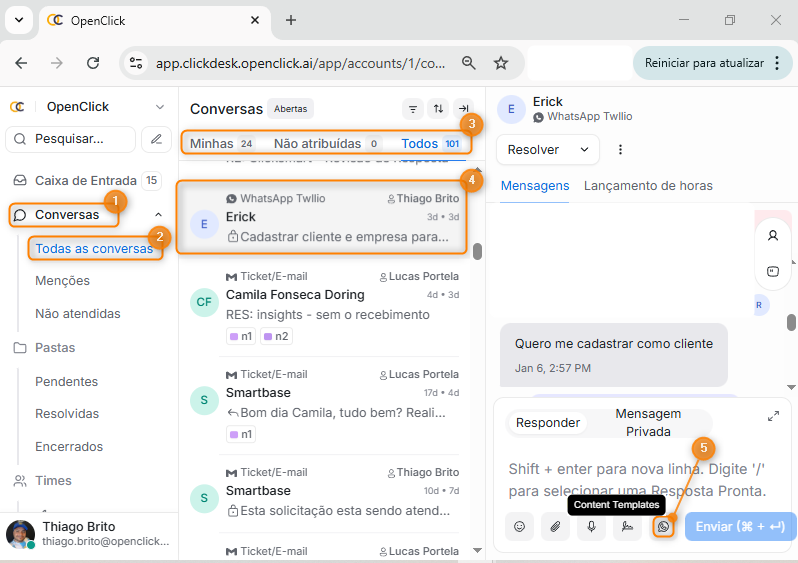Viewport: 798px width, 563px height.
Task: Collapse the Conversas sidebar section
Action: coord(158,215)
